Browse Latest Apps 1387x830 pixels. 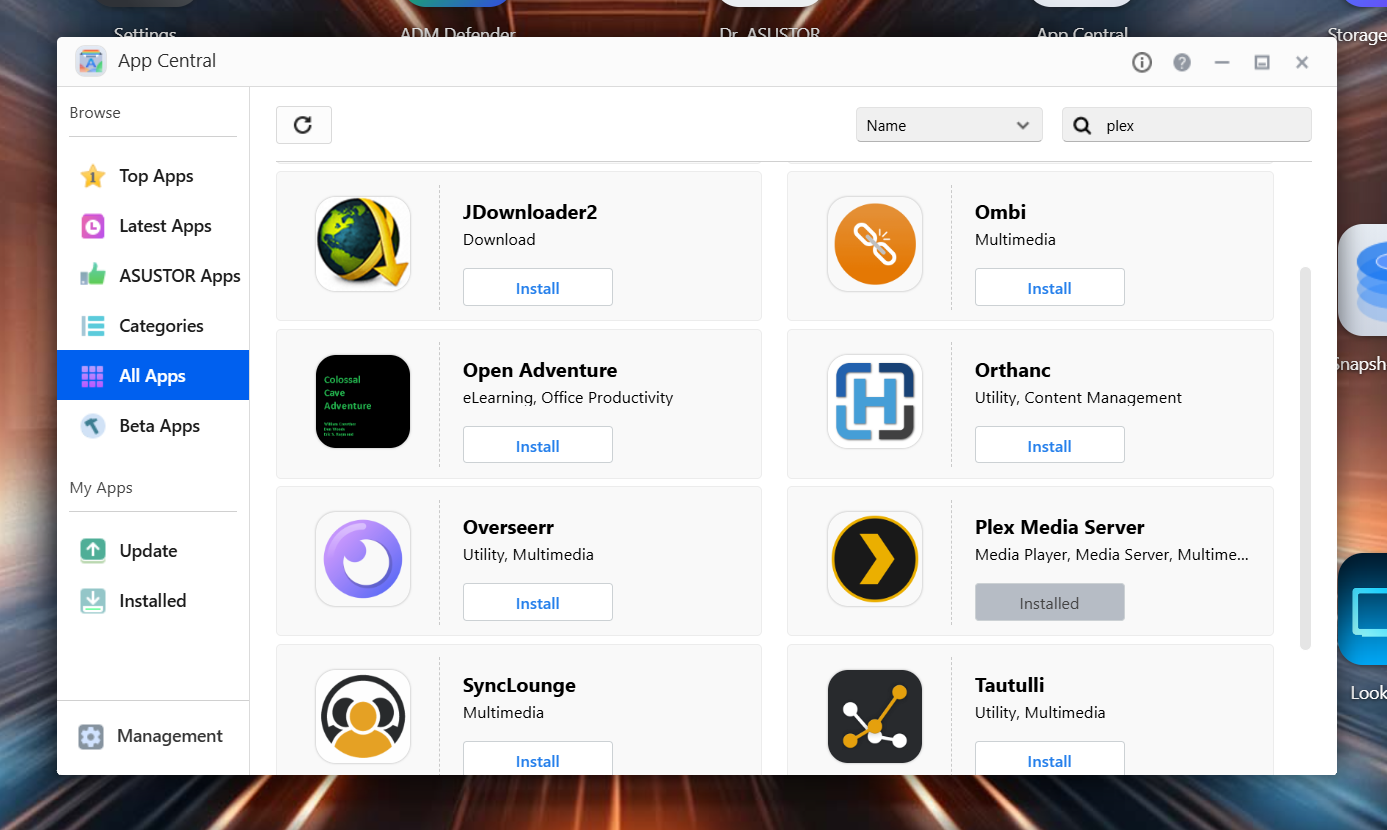153,226
